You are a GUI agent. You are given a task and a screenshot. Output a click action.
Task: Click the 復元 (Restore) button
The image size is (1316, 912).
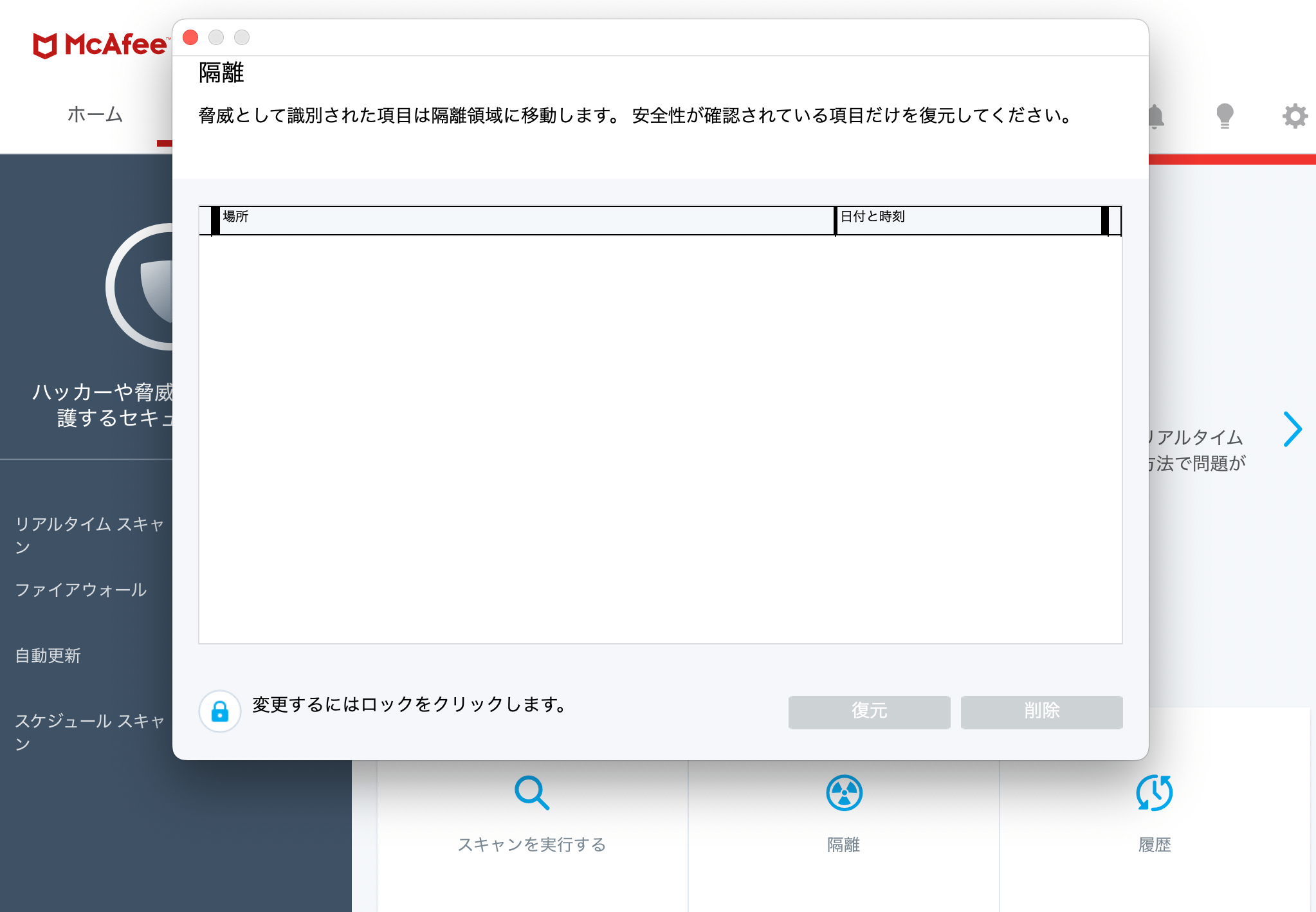click(869, 712)
